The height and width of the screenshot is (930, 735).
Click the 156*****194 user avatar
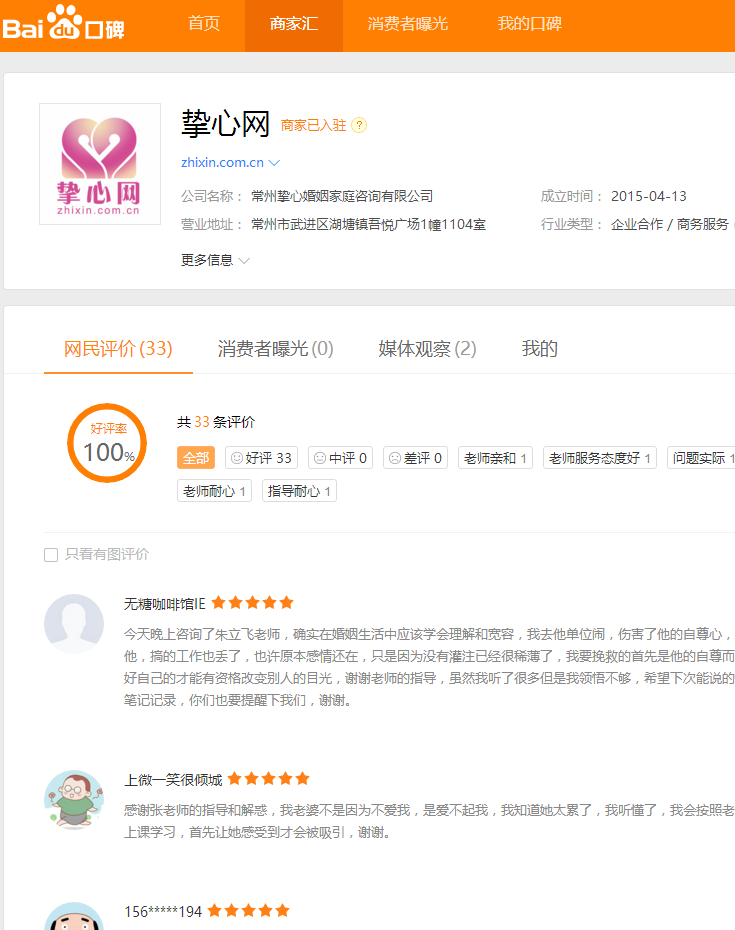pyautogui.click(x=74, y=916)
